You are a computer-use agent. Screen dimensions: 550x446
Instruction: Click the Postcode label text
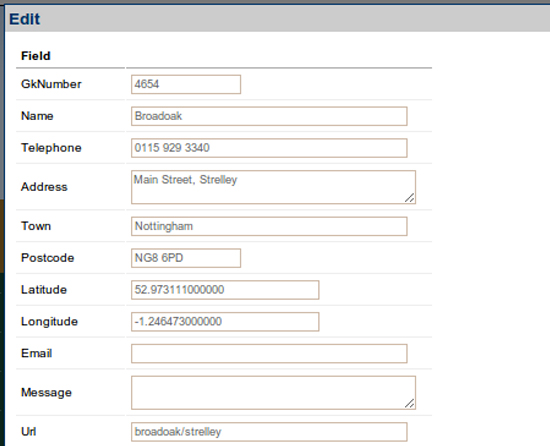tap(48, 258)
